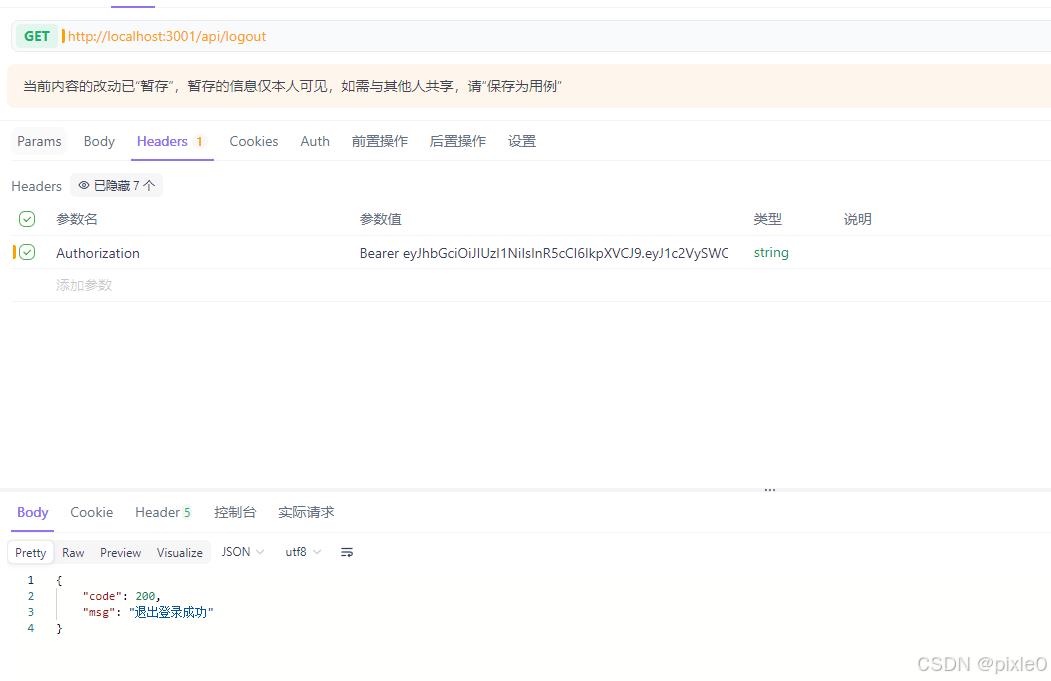The image size is (1051, 681).
Task: Toggle display of the 7 hidden headers
Action: (116, 185)
